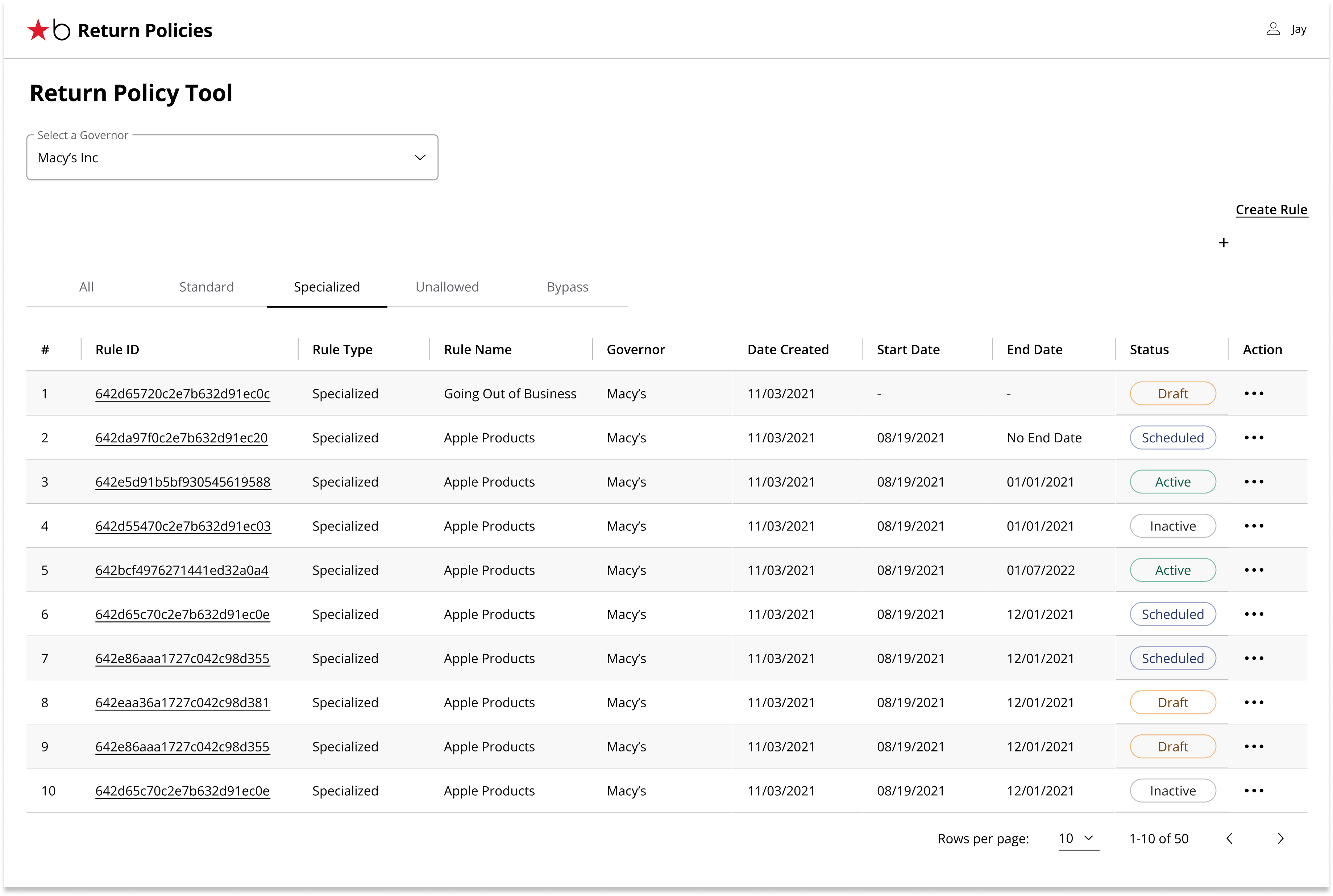1333x896 pixels.
Task: Click the Status column header
Action: [1149, 350]
